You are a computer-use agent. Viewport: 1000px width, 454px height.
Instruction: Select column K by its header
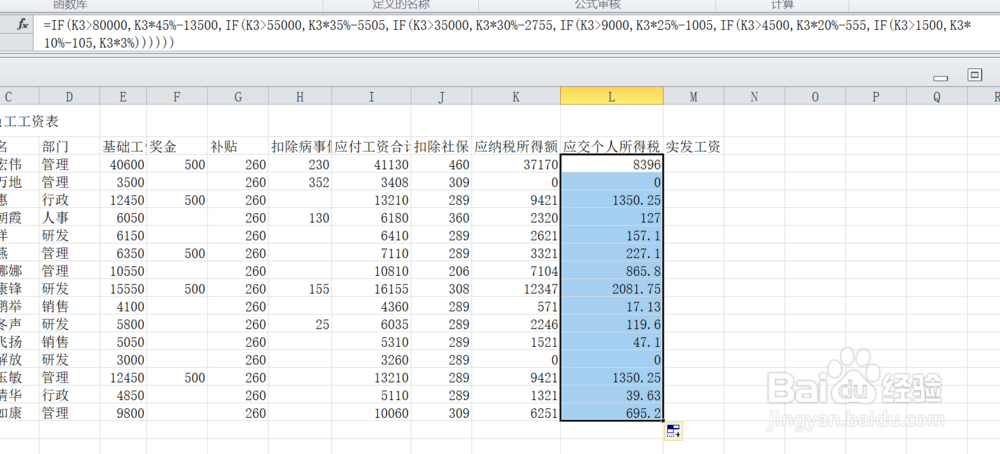pyautogui.click(x=516, y=96)
